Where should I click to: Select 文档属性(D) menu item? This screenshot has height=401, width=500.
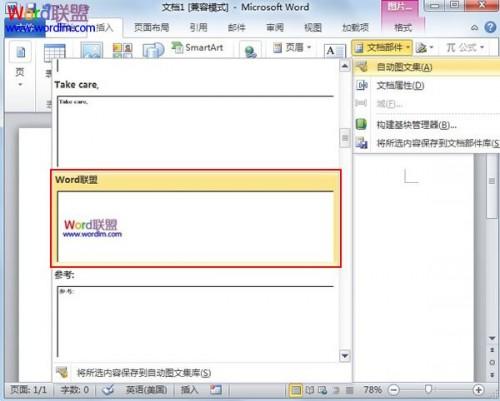pos(427,86)
